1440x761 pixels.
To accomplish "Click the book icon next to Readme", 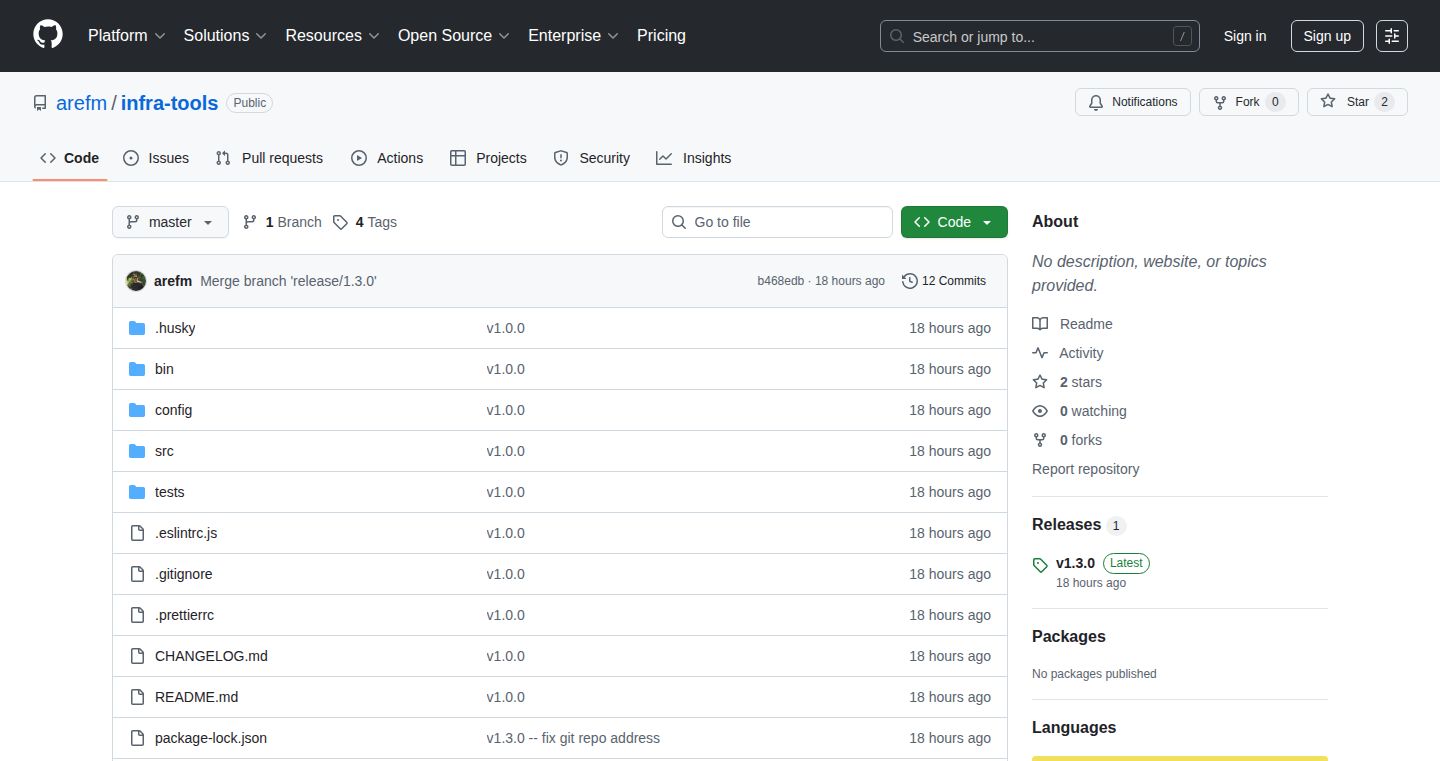I will click(x=1040, y=324).
